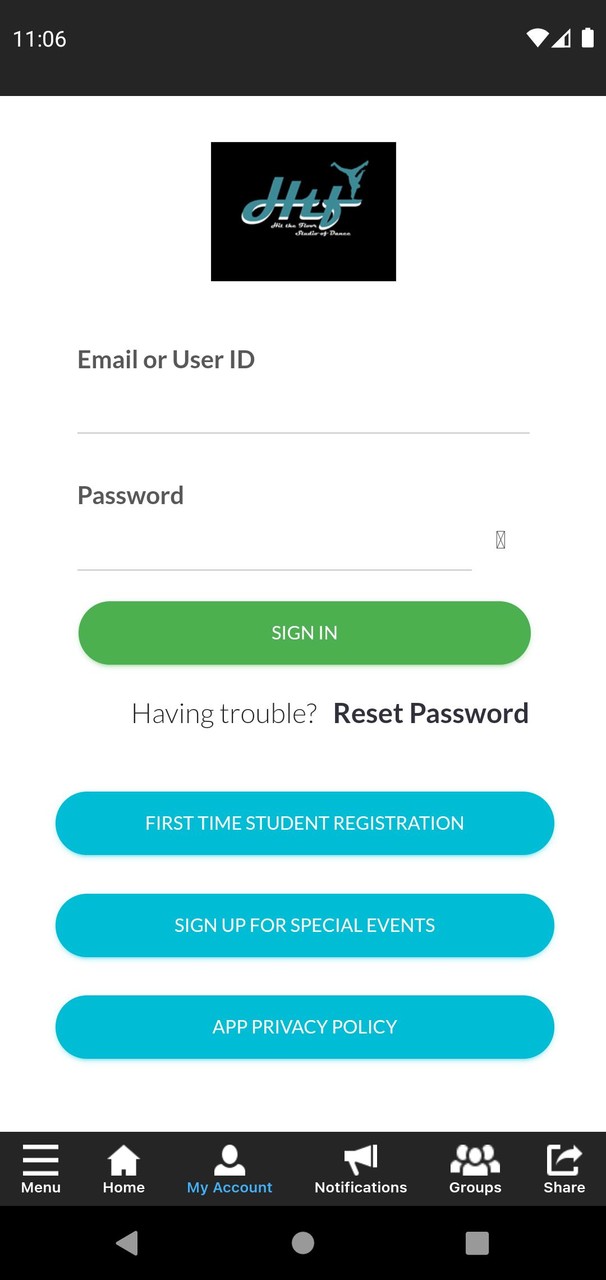Toggle password visibility icon
Viewport: 606px width, 1280px height.
pyautogui.click(x=501, y=540)
